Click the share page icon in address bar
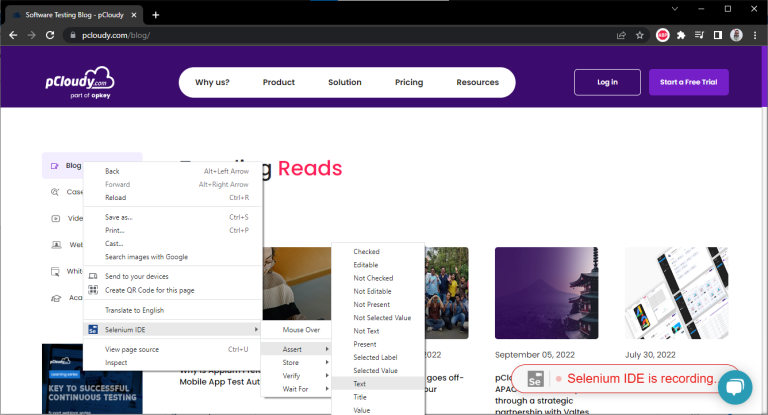This screenshot has width=768, height=415. (x=621, y=34)
